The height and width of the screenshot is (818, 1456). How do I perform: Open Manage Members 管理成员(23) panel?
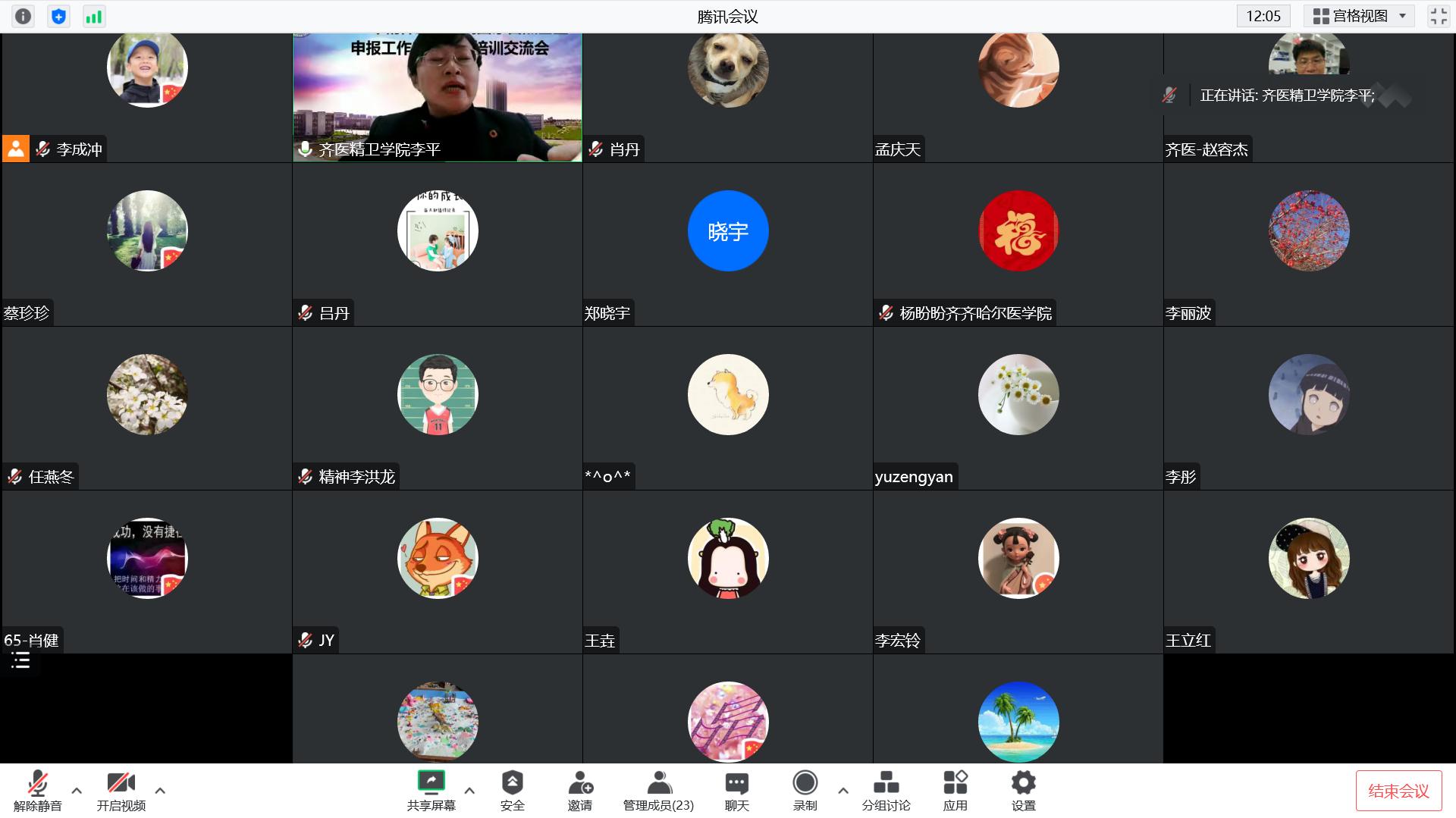pyautogui.click(x=658, y=790)
